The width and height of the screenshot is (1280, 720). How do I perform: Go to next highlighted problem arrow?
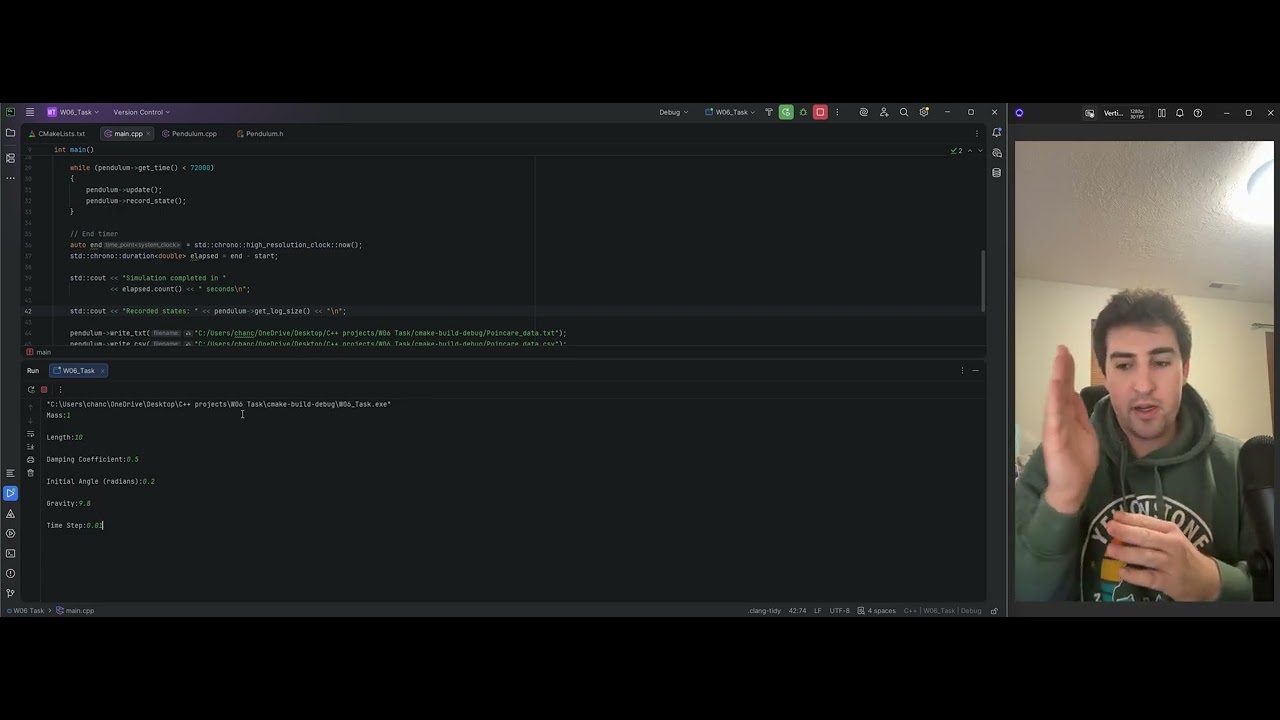coord(979,150)
